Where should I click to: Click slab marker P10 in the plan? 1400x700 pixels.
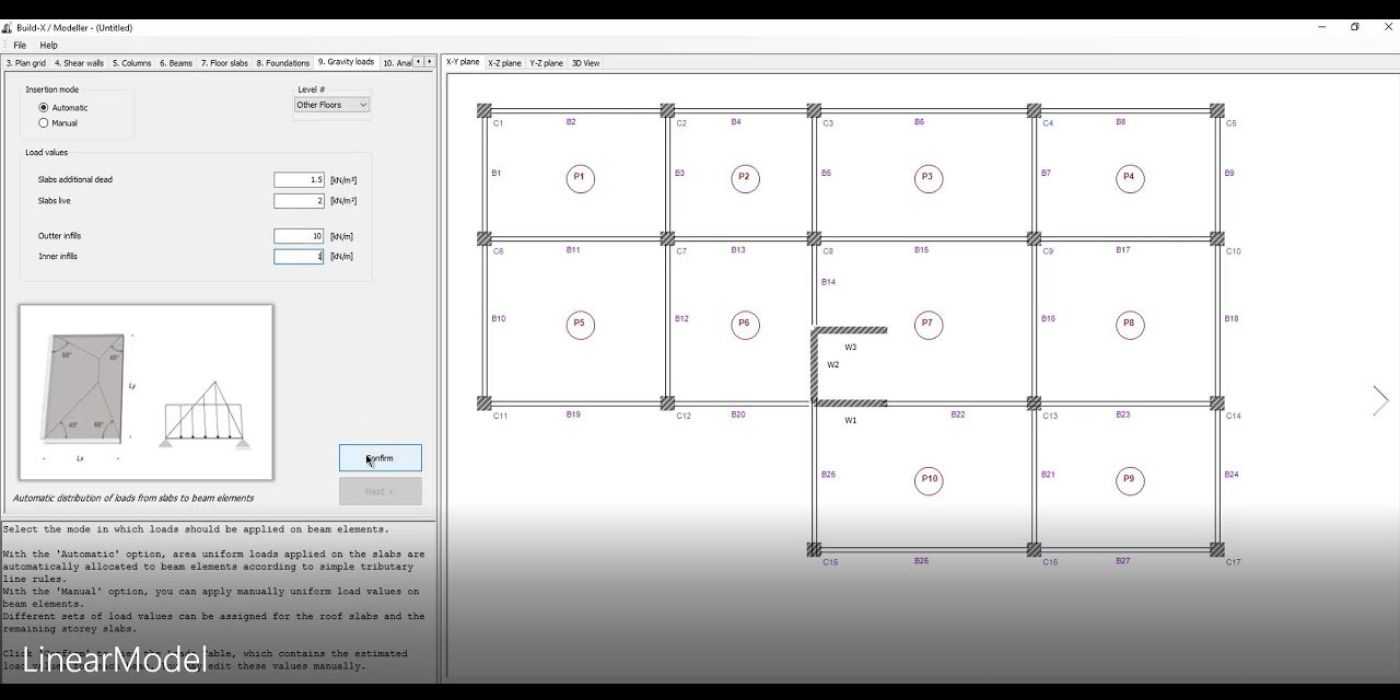(x=929, y=480)
